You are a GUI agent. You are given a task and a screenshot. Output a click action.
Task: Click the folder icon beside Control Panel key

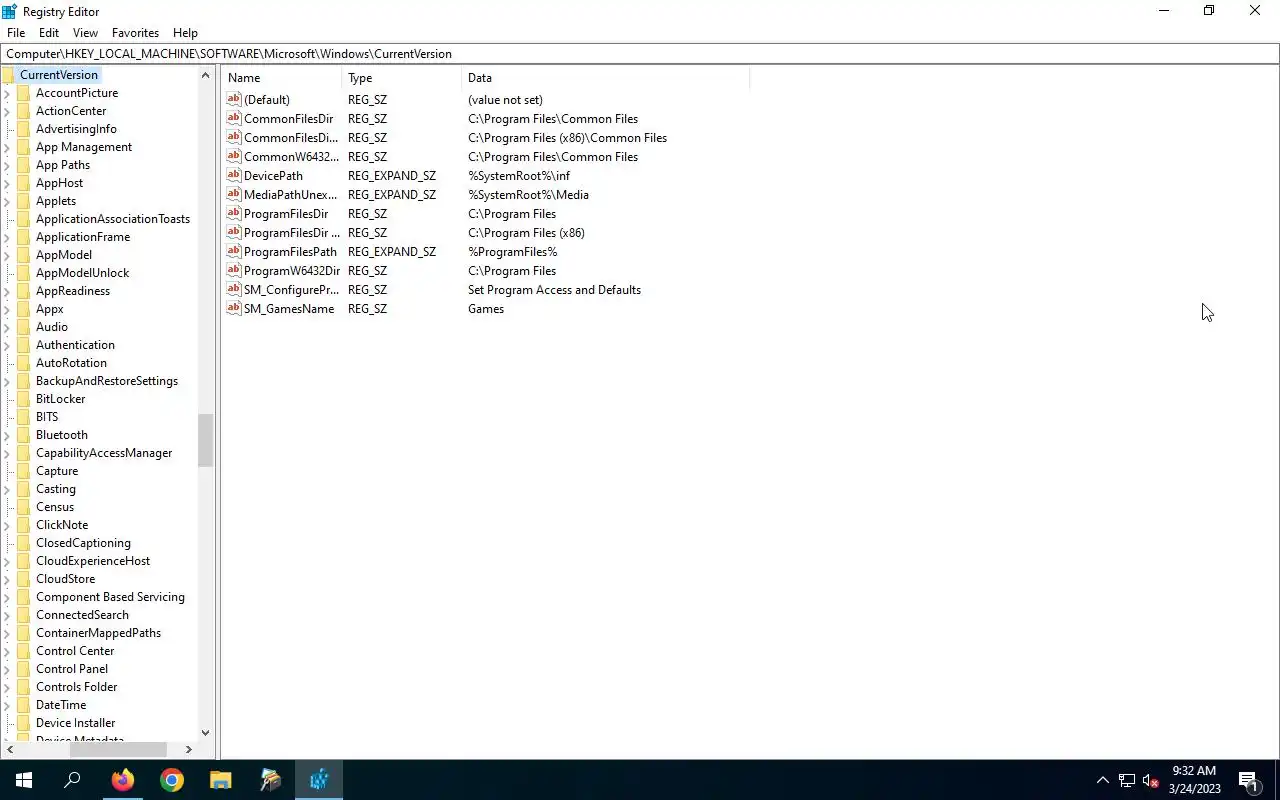tap(24, 669)
